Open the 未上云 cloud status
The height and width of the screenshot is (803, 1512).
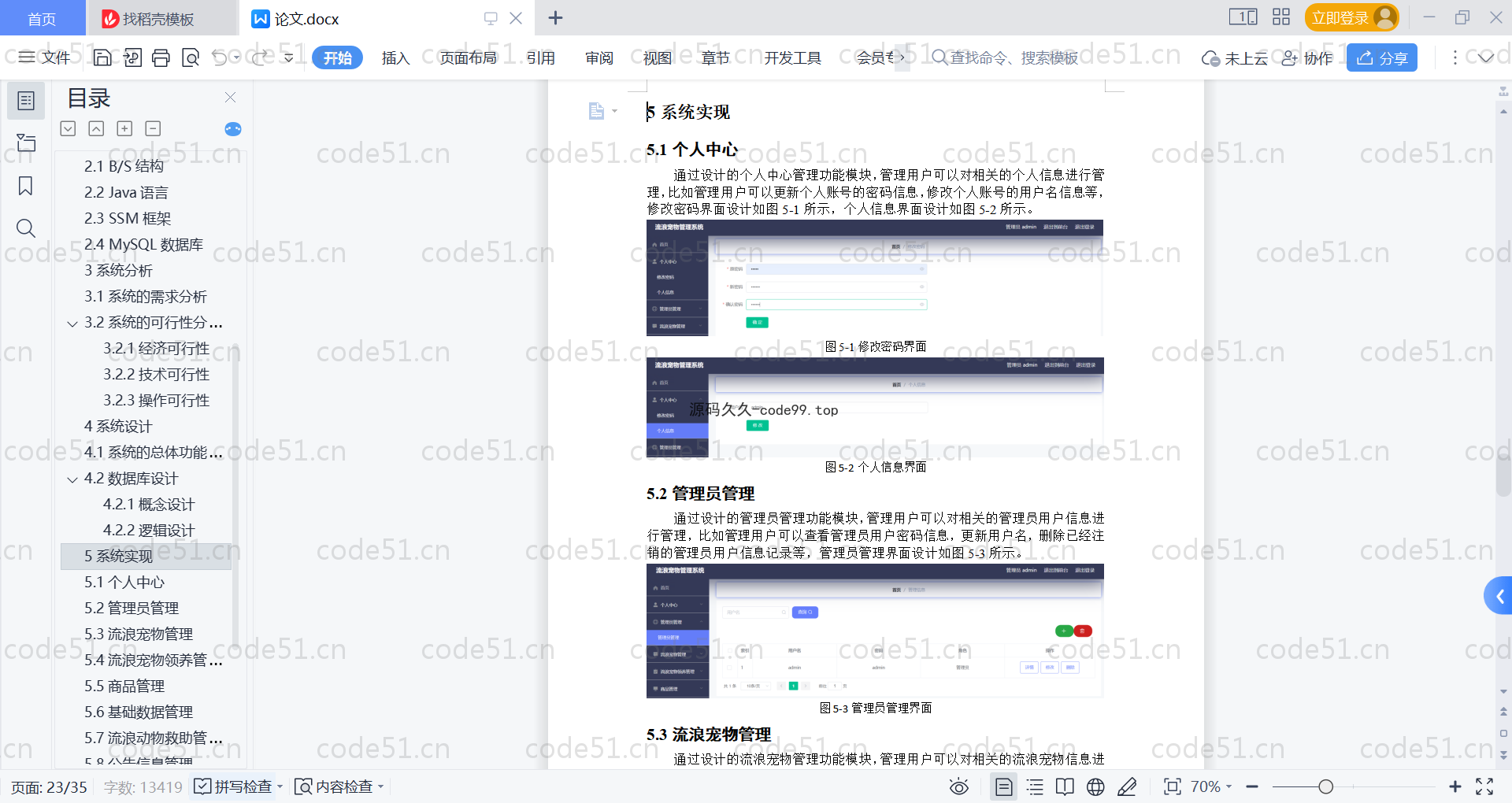click(1235, 58)
